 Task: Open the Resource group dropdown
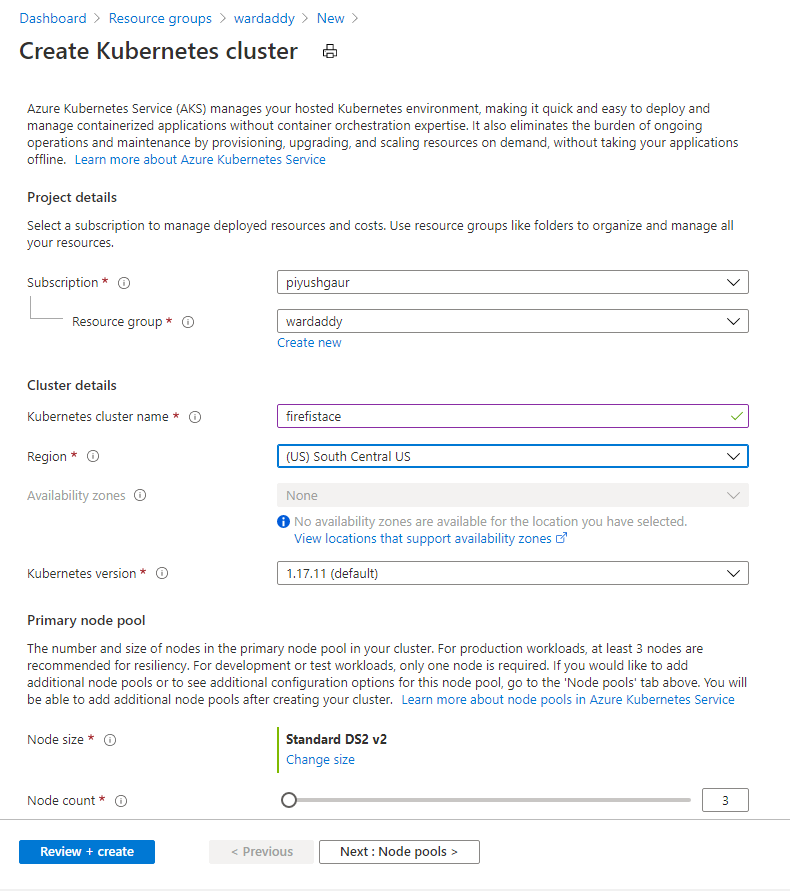(x=513, y=321)
